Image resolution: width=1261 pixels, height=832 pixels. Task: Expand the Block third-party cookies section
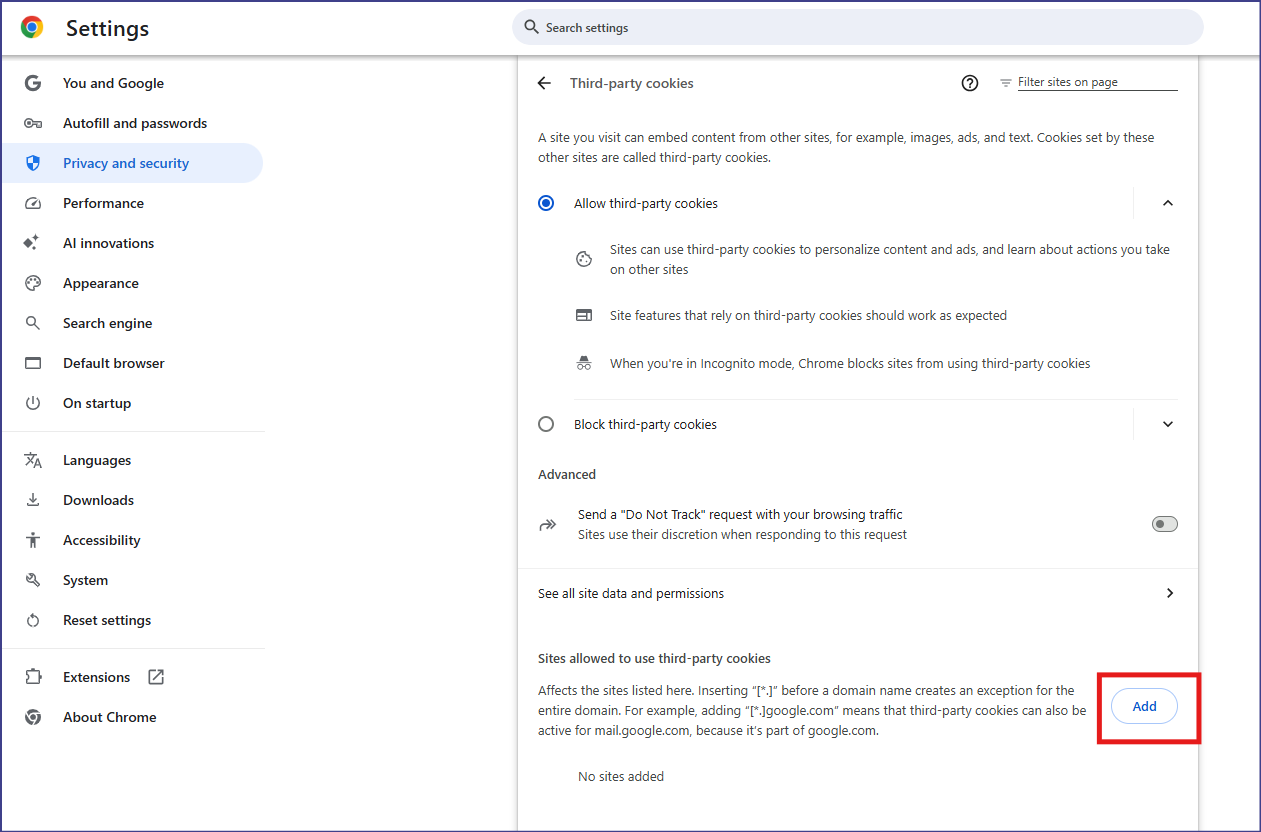1167,424
